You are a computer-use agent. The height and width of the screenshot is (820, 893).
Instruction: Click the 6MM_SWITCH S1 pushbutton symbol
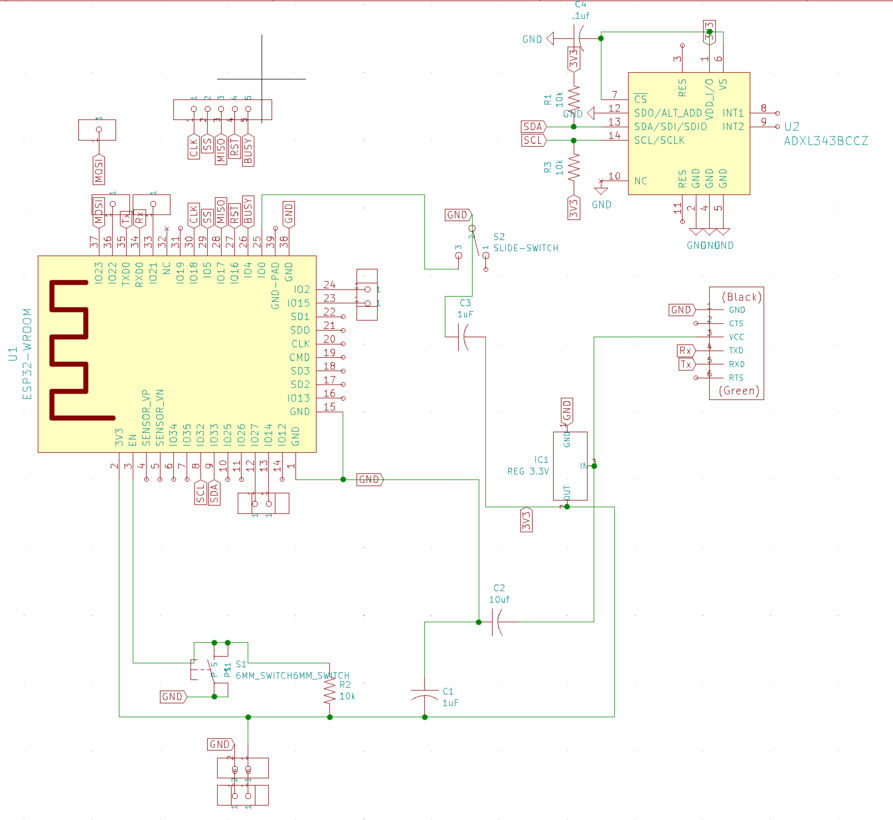pos(209,669)
